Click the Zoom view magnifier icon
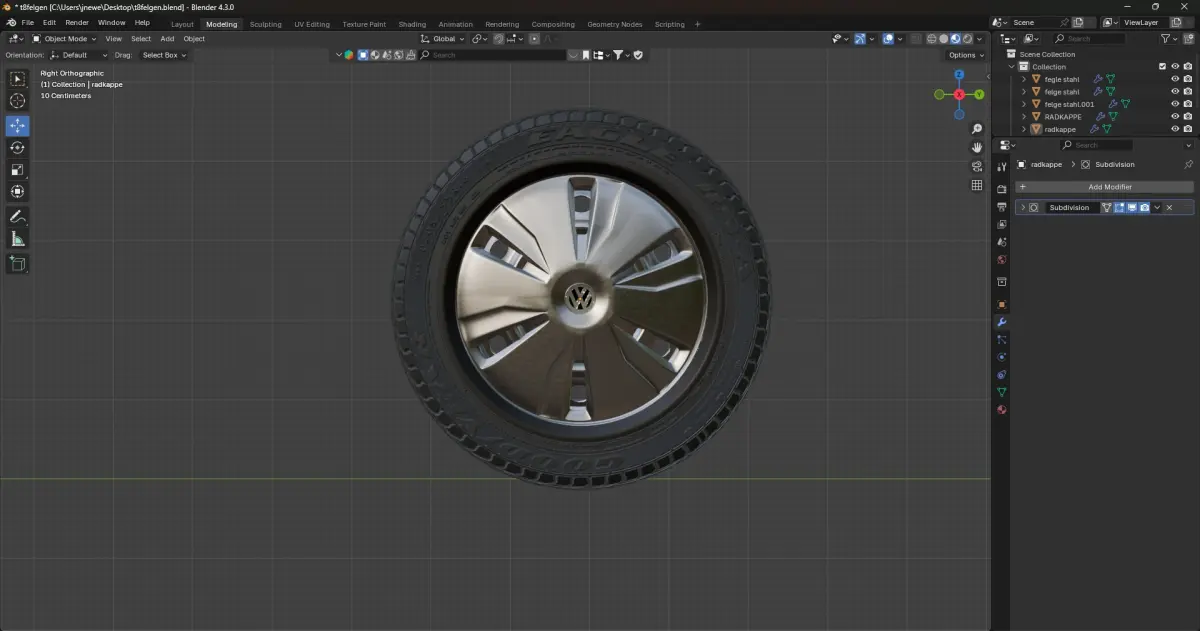The height and width of the screenshot is (631, 1200). 977,129
